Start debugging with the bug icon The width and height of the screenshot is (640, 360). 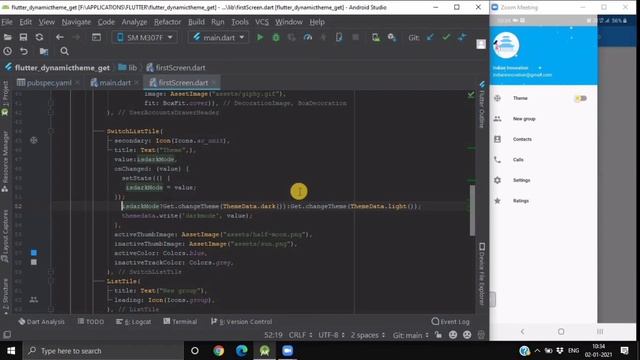coord(276,37)
